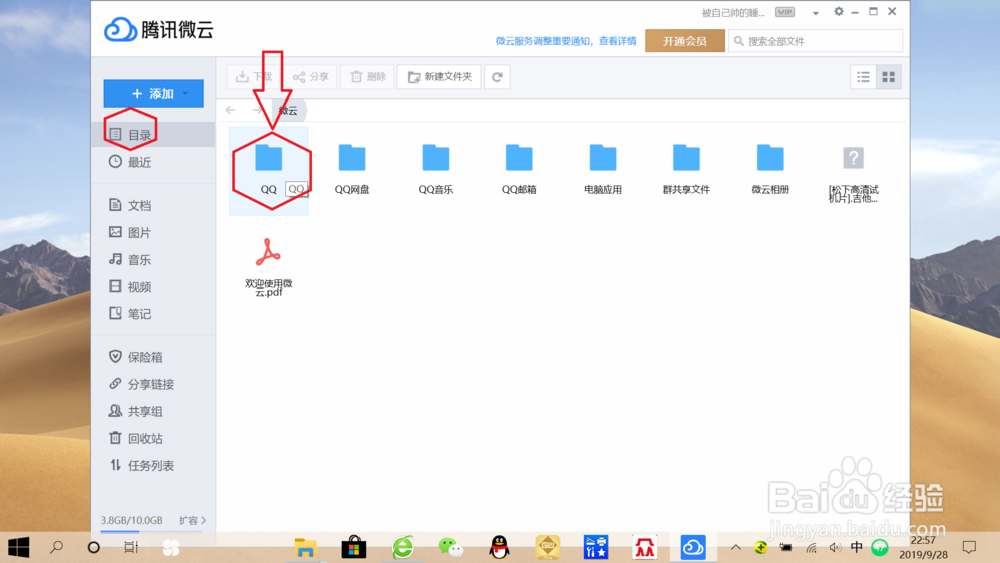Select the 电脑应用 folder
Image resolution: width=1000 pixels, height=563 pixels.
(x=603, y=169)
